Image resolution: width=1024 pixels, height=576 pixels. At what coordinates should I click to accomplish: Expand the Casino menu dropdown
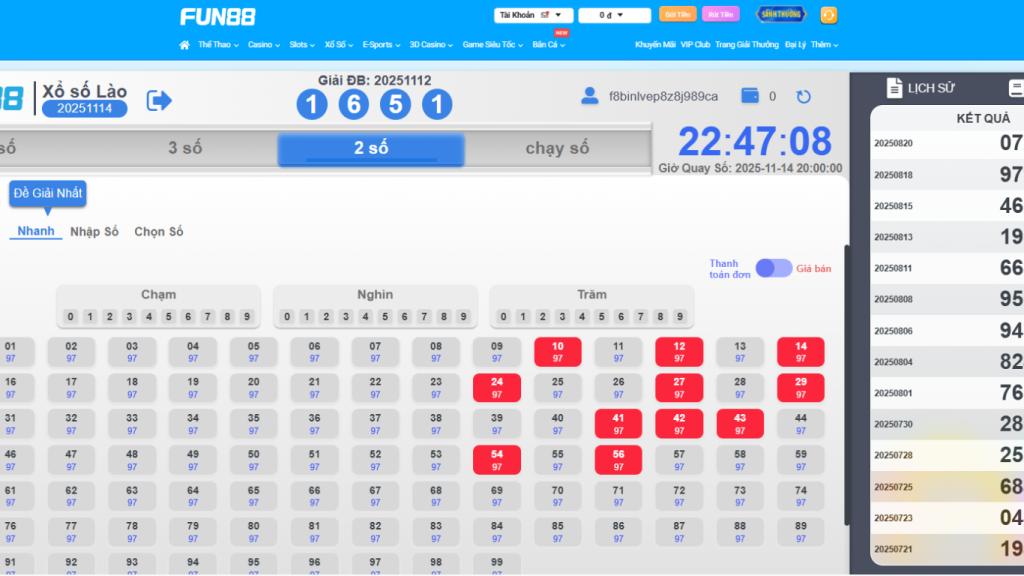[x=263, y=45]
